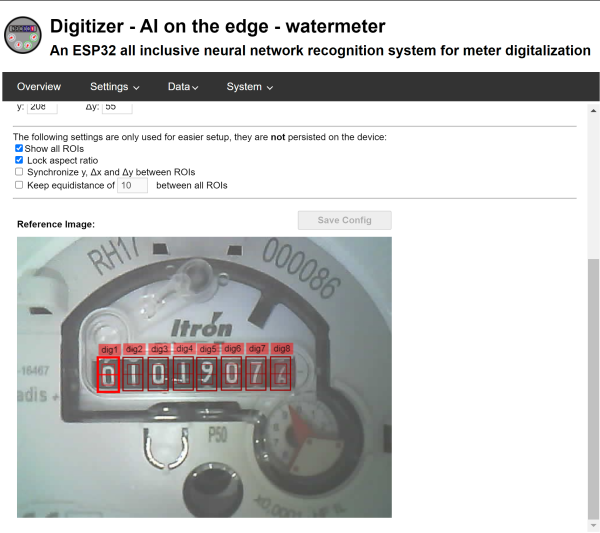600x533 pixels.
Task: Select the dig1 ROI box
Action: click(x=108, y=375)
